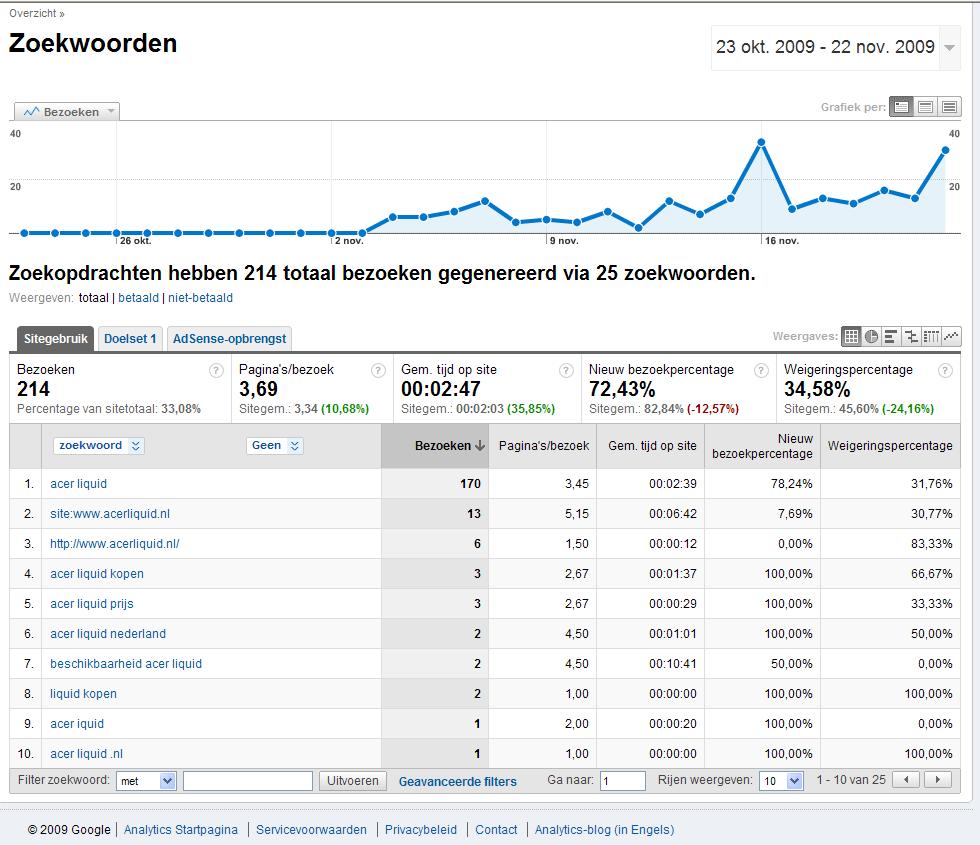The image size is (980, 845).
Task: Select the 00:10:41 time cell
Action: click(x=651, y=664)
